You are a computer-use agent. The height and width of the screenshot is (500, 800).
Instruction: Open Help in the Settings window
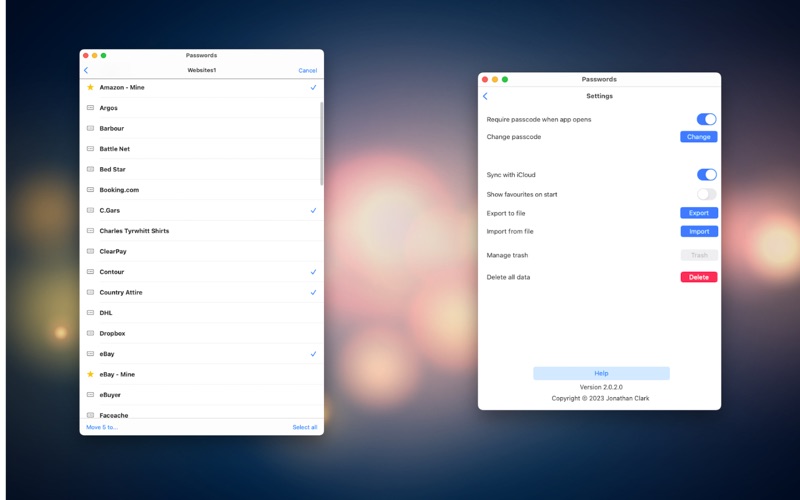(601, 373)
